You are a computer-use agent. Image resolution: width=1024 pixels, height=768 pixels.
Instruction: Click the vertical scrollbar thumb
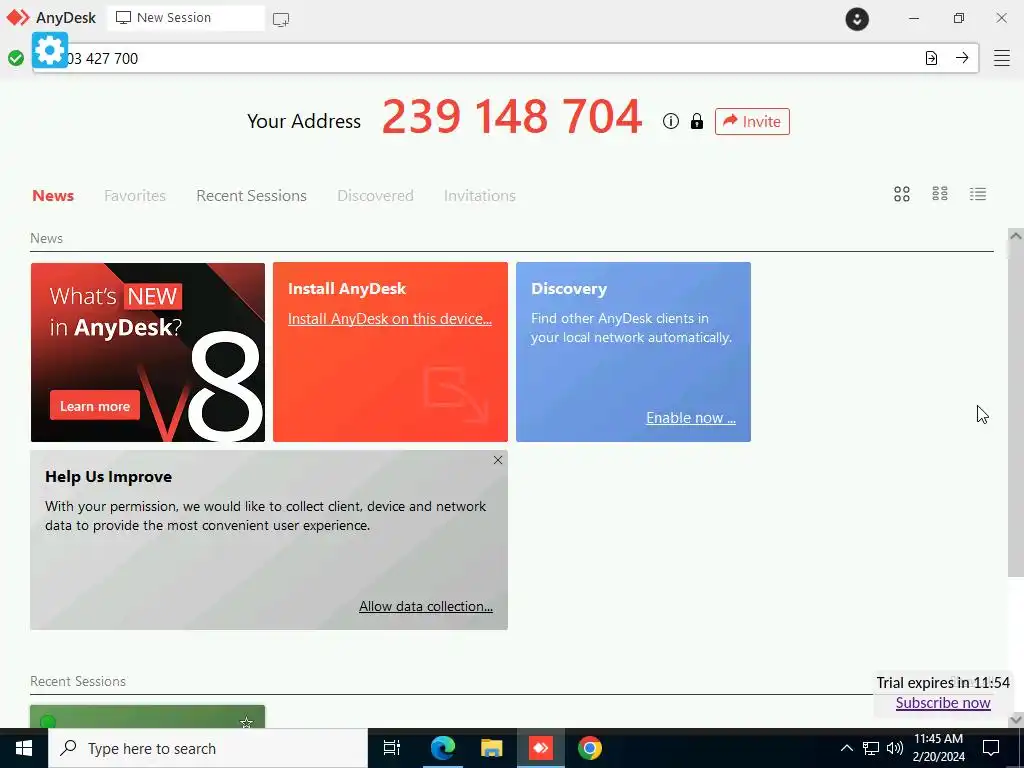[x=1016, y=408]
